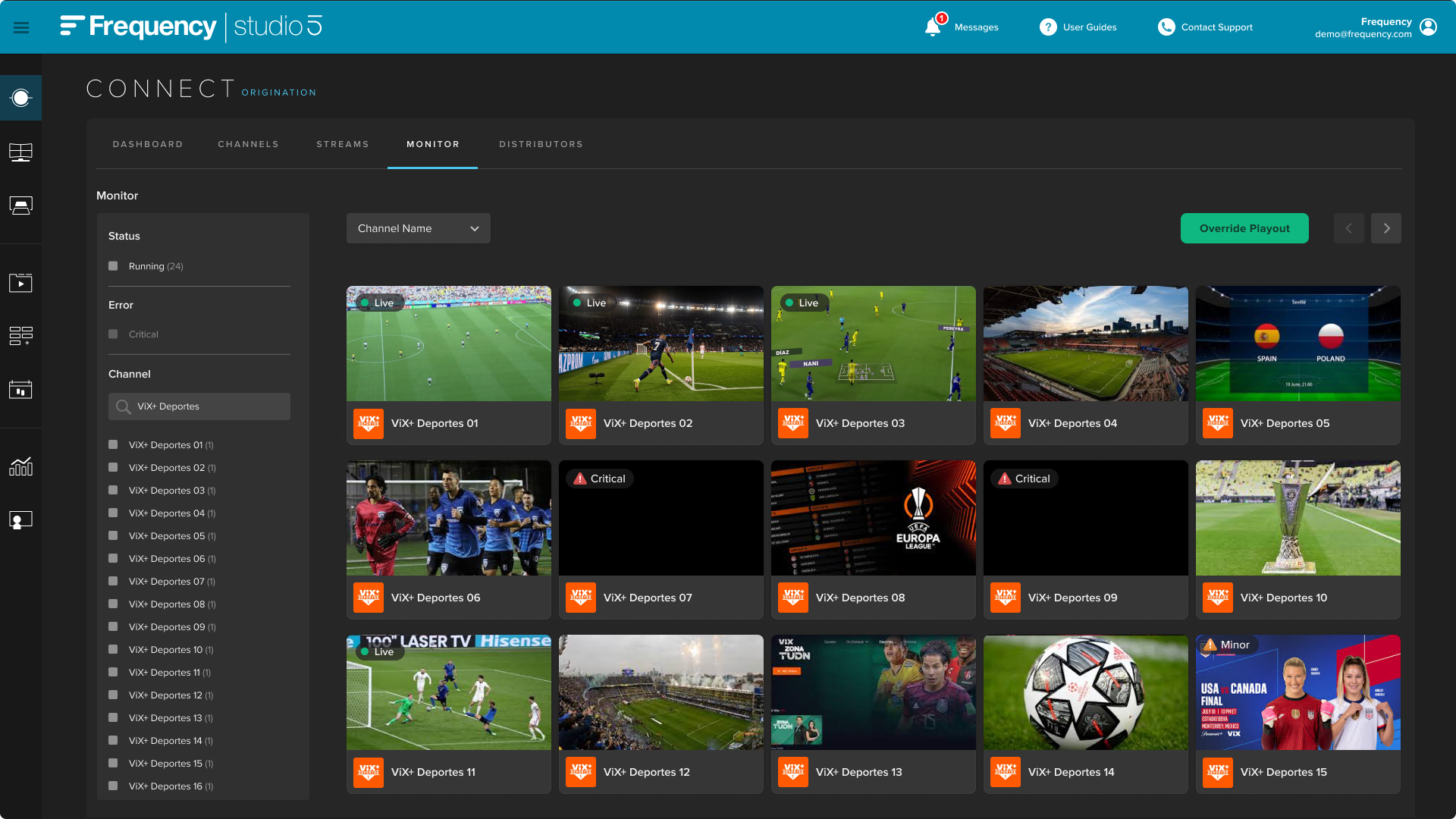Image resolution: width=1456 pixels, height=819 pixels.
Task: Switch to the Distributors tab
Action: [x=541, y=144]
